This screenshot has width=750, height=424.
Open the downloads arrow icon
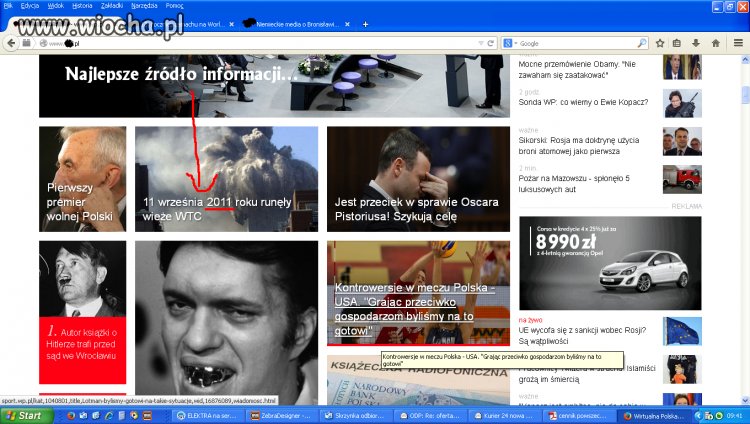pyautogui.click(x=696, y=43)
